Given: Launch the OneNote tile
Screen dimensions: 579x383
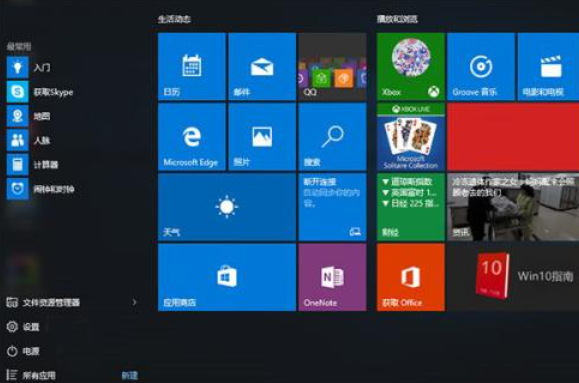Looking at the screenshot, I should 332,277.
